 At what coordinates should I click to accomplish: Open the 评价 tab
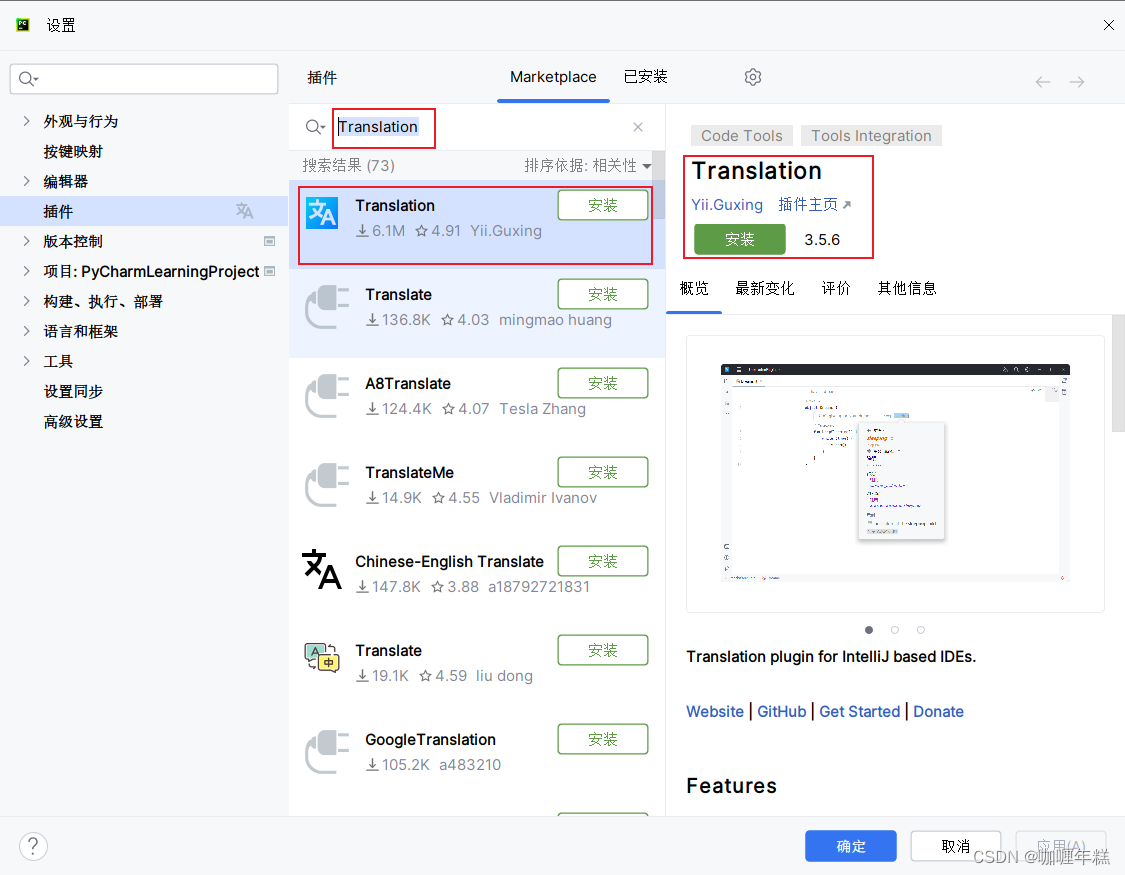click(x=836, y=288)
